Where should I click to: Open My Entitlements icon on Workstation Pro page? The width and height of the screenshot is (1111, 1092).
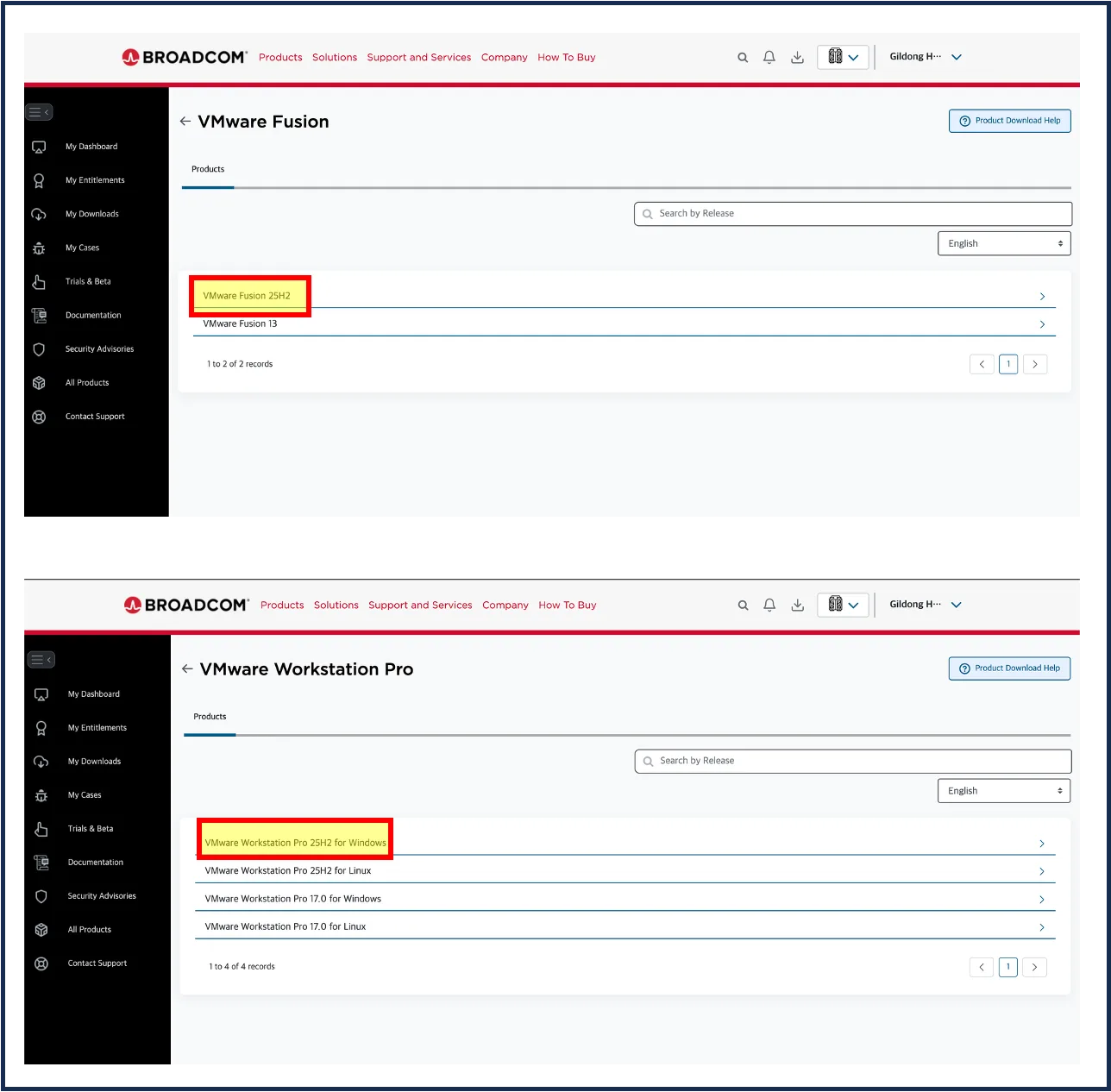pos(41,728)
